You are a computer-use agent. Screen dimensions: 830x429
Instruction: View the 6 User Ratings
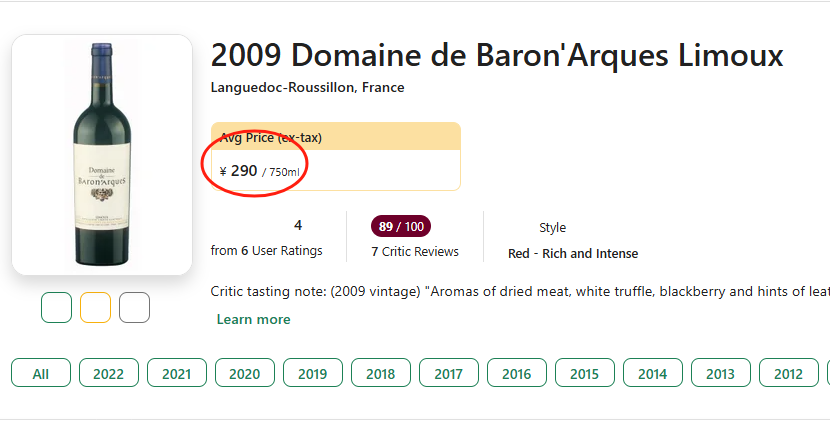click(267, 250)
